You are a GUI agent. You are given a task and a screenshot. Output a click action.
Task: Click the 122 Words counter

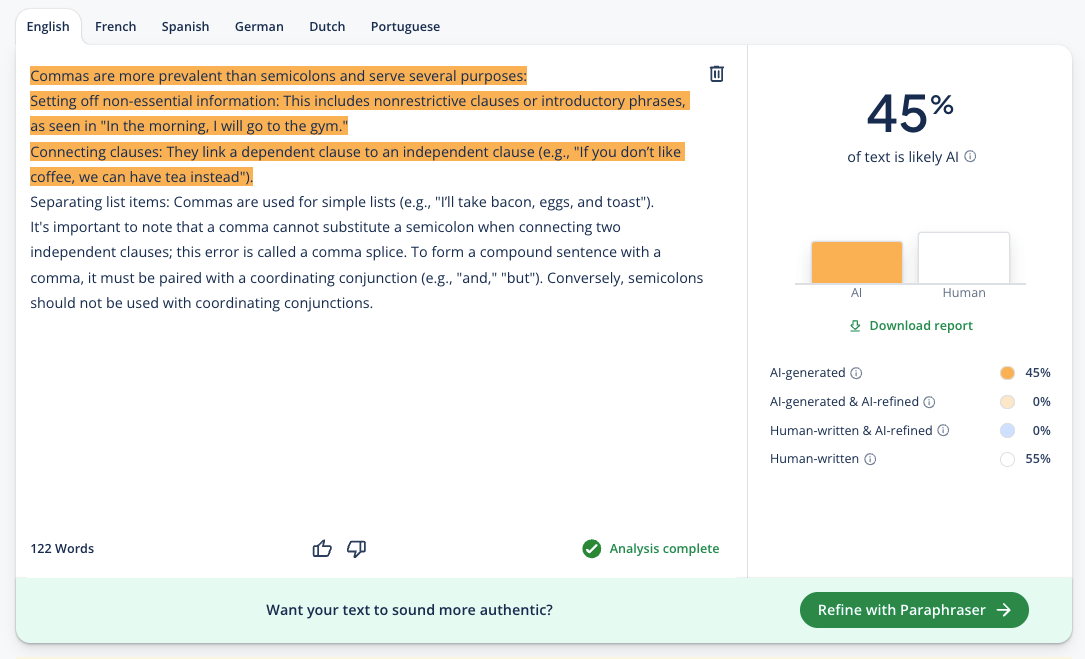(62, 548)
